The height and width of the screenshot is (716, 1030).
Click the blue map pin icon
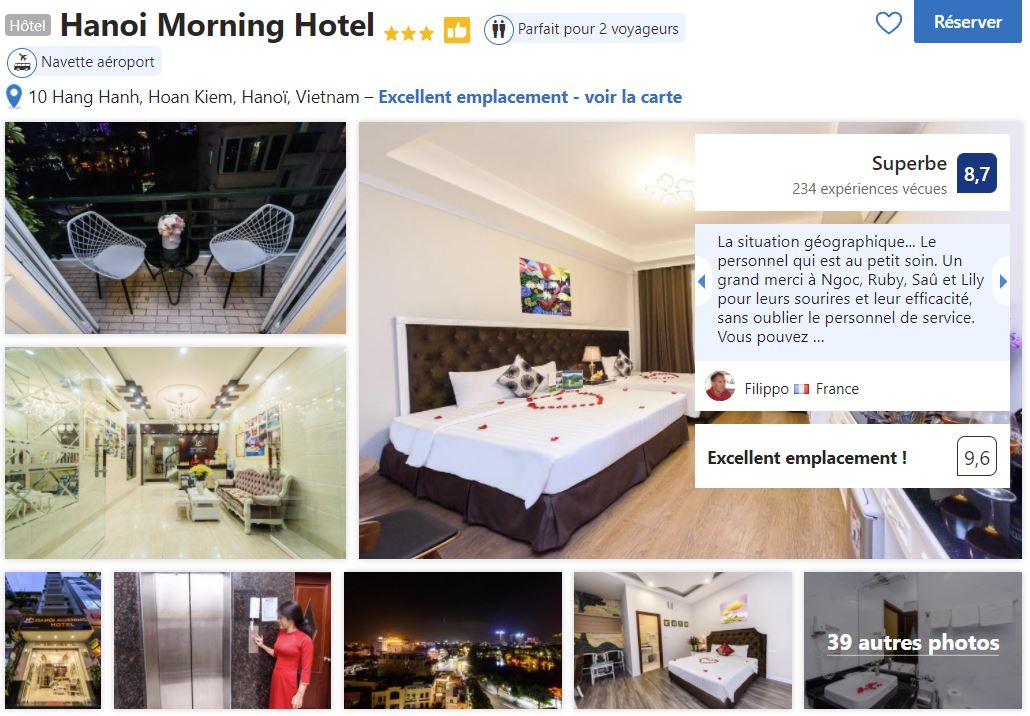(14, 97)
